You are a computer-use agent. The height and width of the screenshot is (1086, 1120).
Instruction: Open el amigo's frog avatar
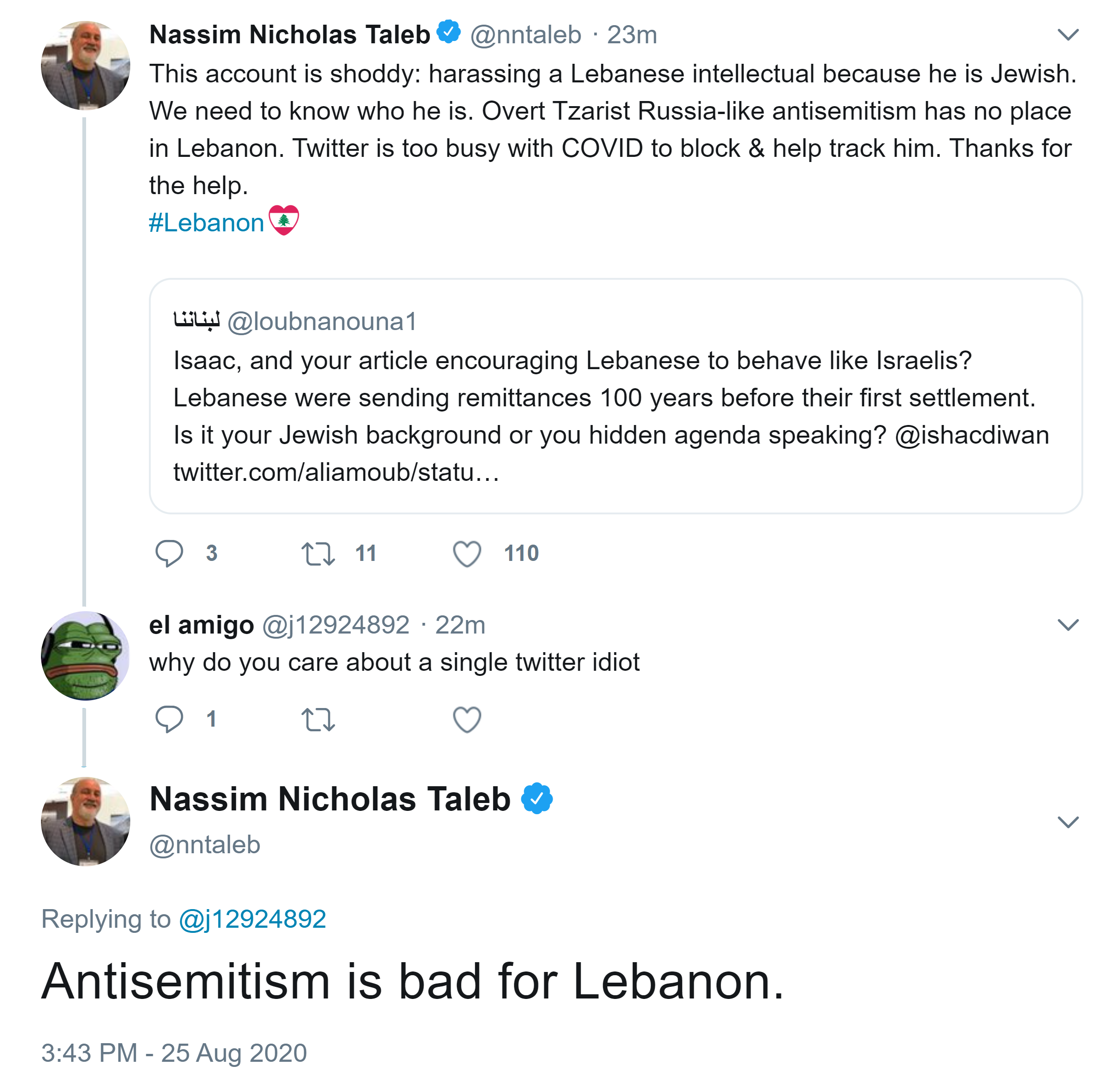[x=86, y=655]
